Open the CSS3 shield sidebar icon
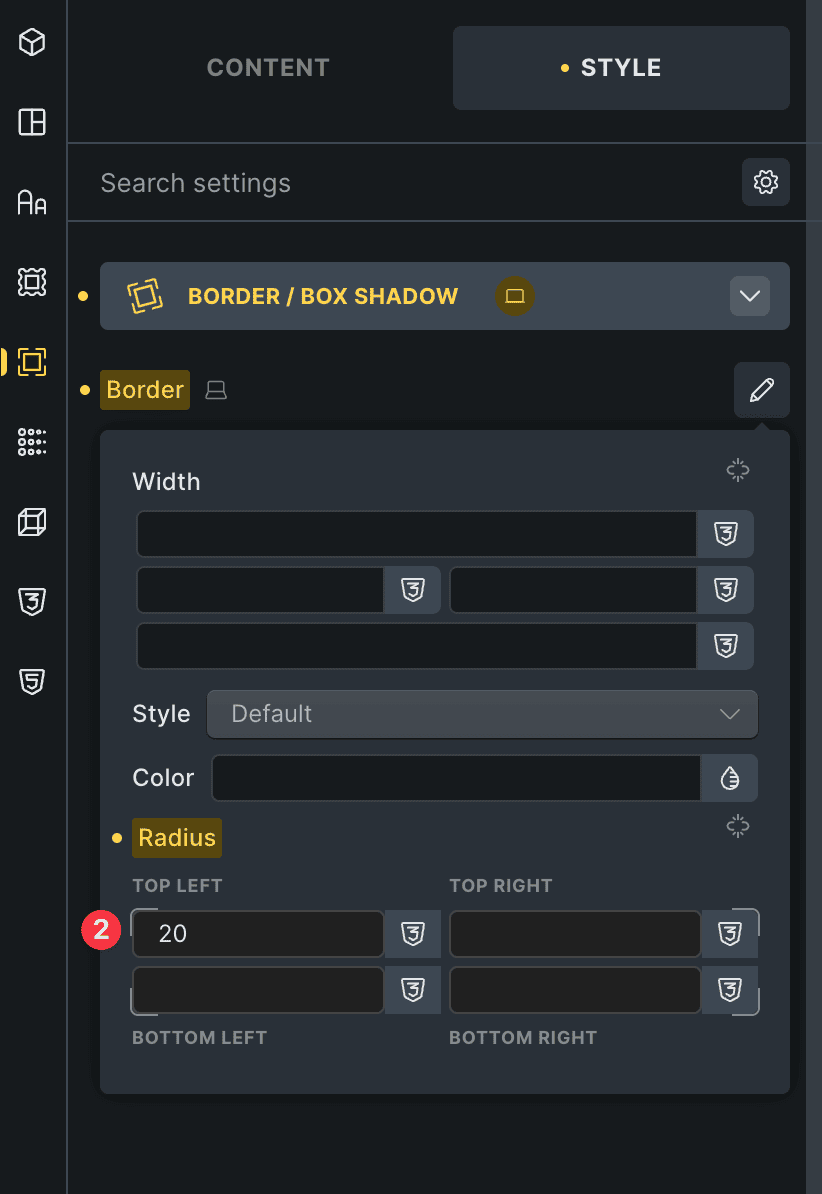Screen dimensions: 822x1194 click(x=32, y=602)
